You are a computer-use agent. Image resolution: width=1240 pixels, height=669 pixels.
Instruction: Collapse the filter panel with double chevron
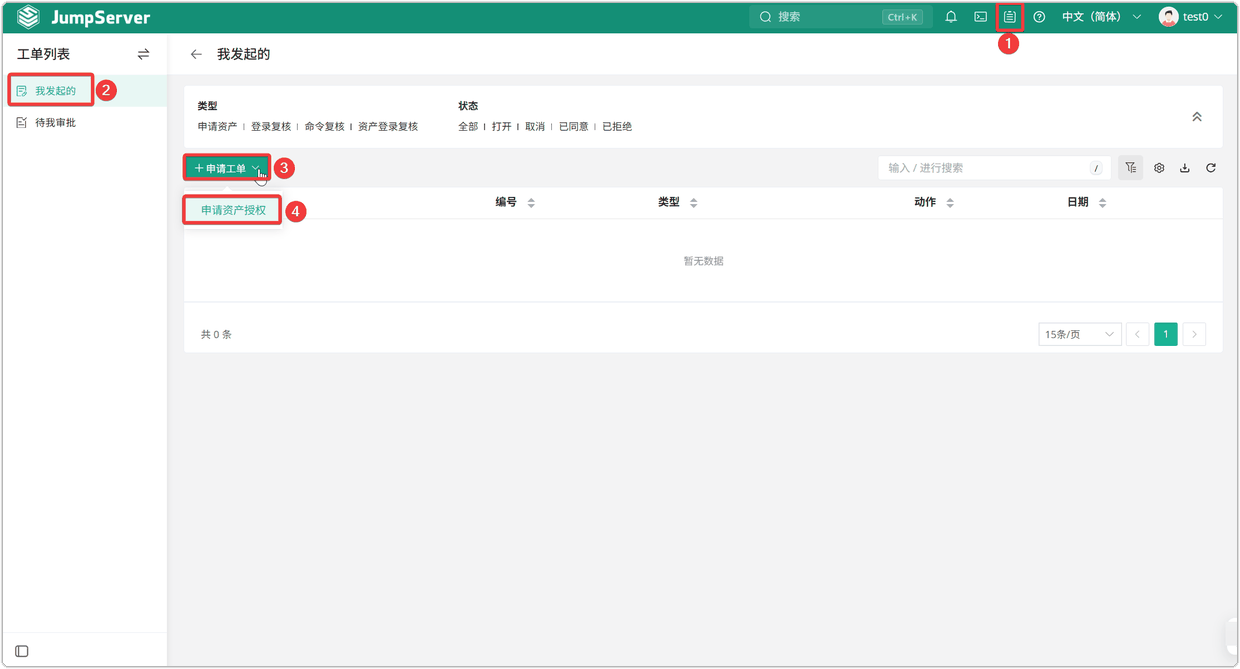(x=1197, y=117)
